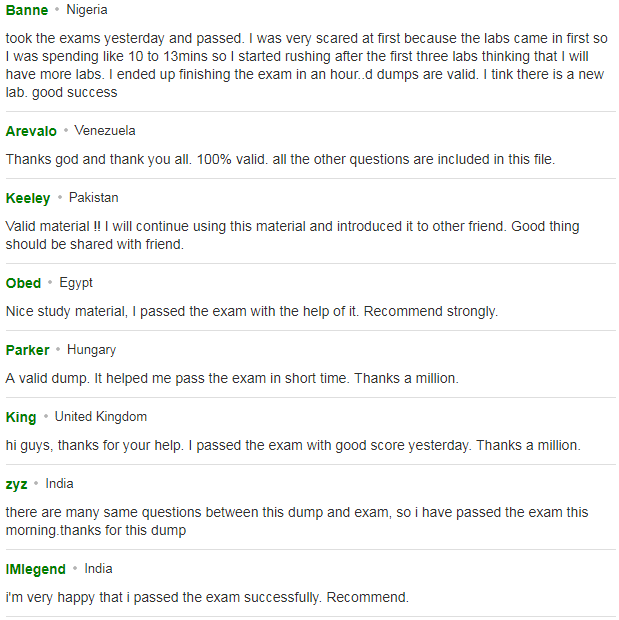Click the Hungary country label
This screenshot has width=619, height=620.
[x=91, y=350]
